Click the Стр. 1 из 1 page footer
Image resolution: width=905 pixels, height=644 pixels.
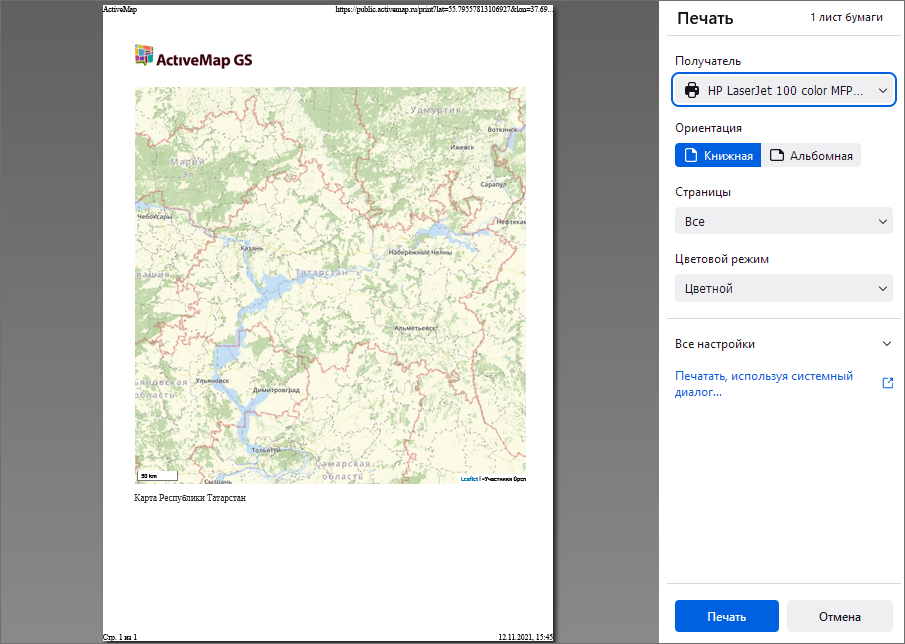click(x=120, y=636)
